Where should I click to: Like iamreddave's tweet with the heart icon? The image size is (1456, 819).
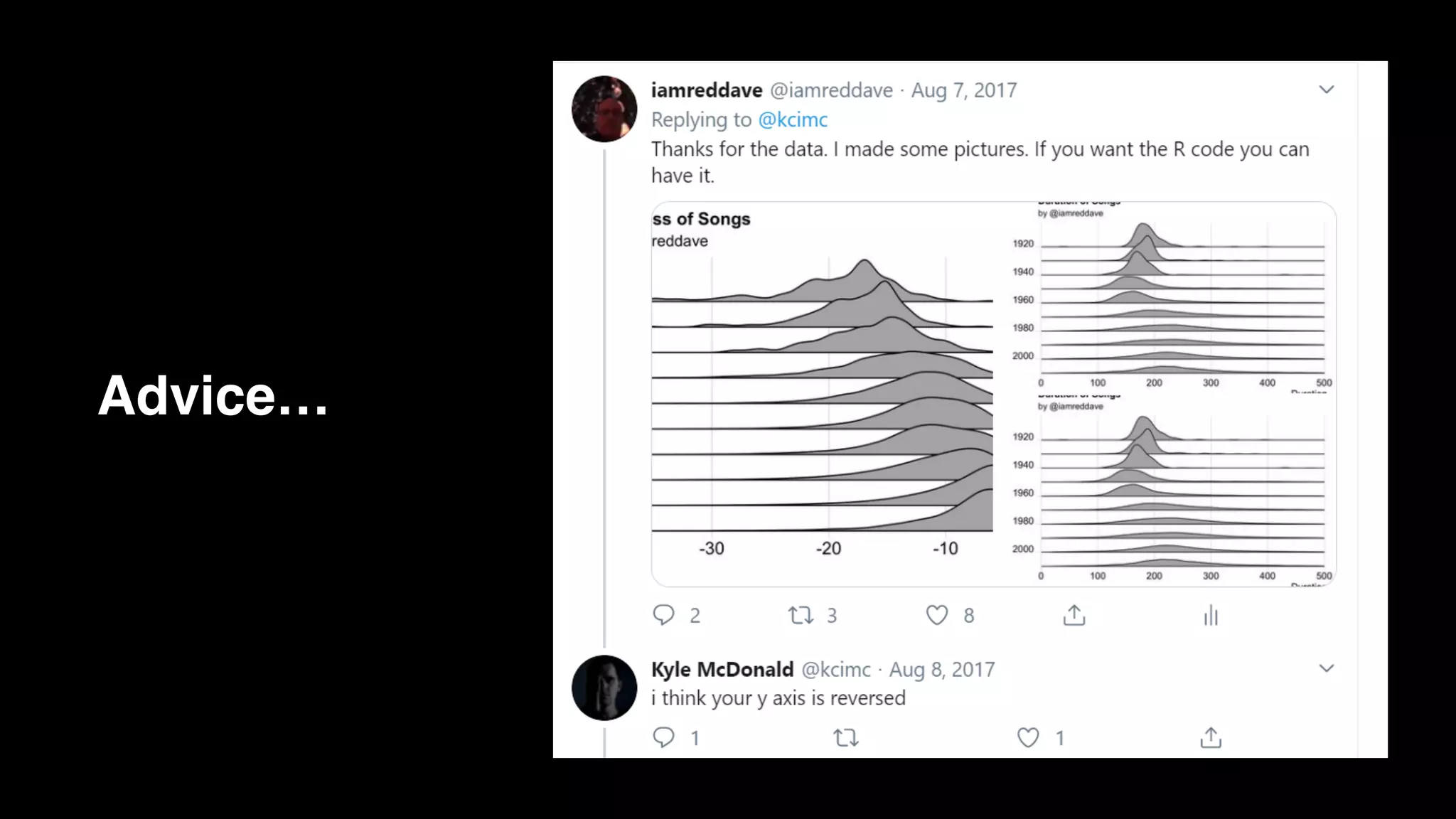pos(937,615)
